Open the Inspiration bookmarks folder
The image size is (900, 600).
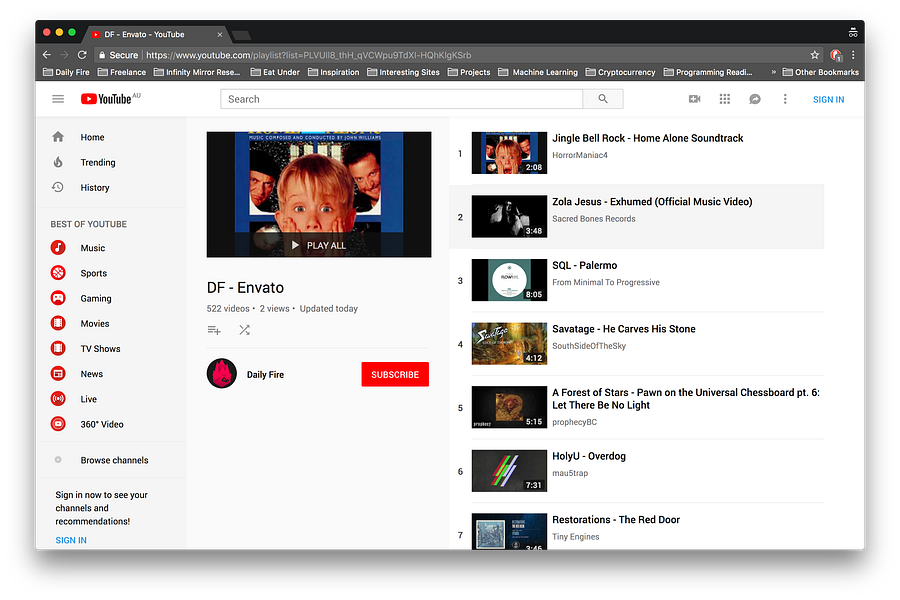tap(333, 72)
